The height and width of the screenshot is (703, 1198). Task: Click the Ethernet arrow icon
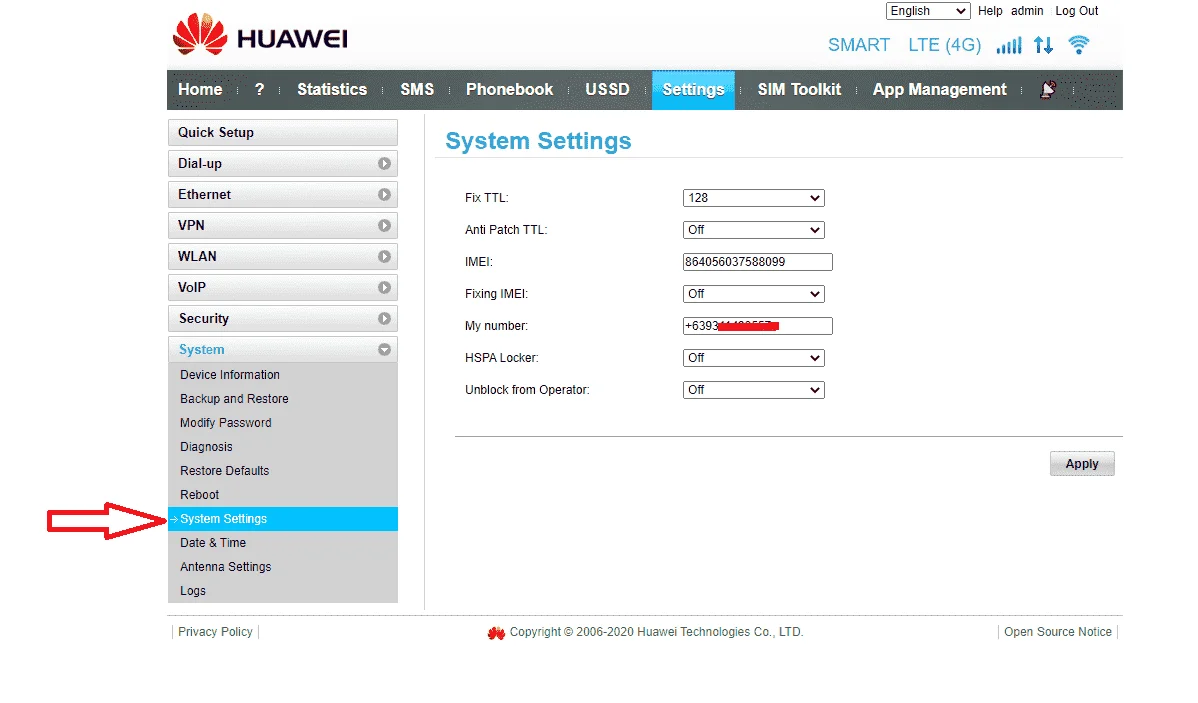click(384, 195)
